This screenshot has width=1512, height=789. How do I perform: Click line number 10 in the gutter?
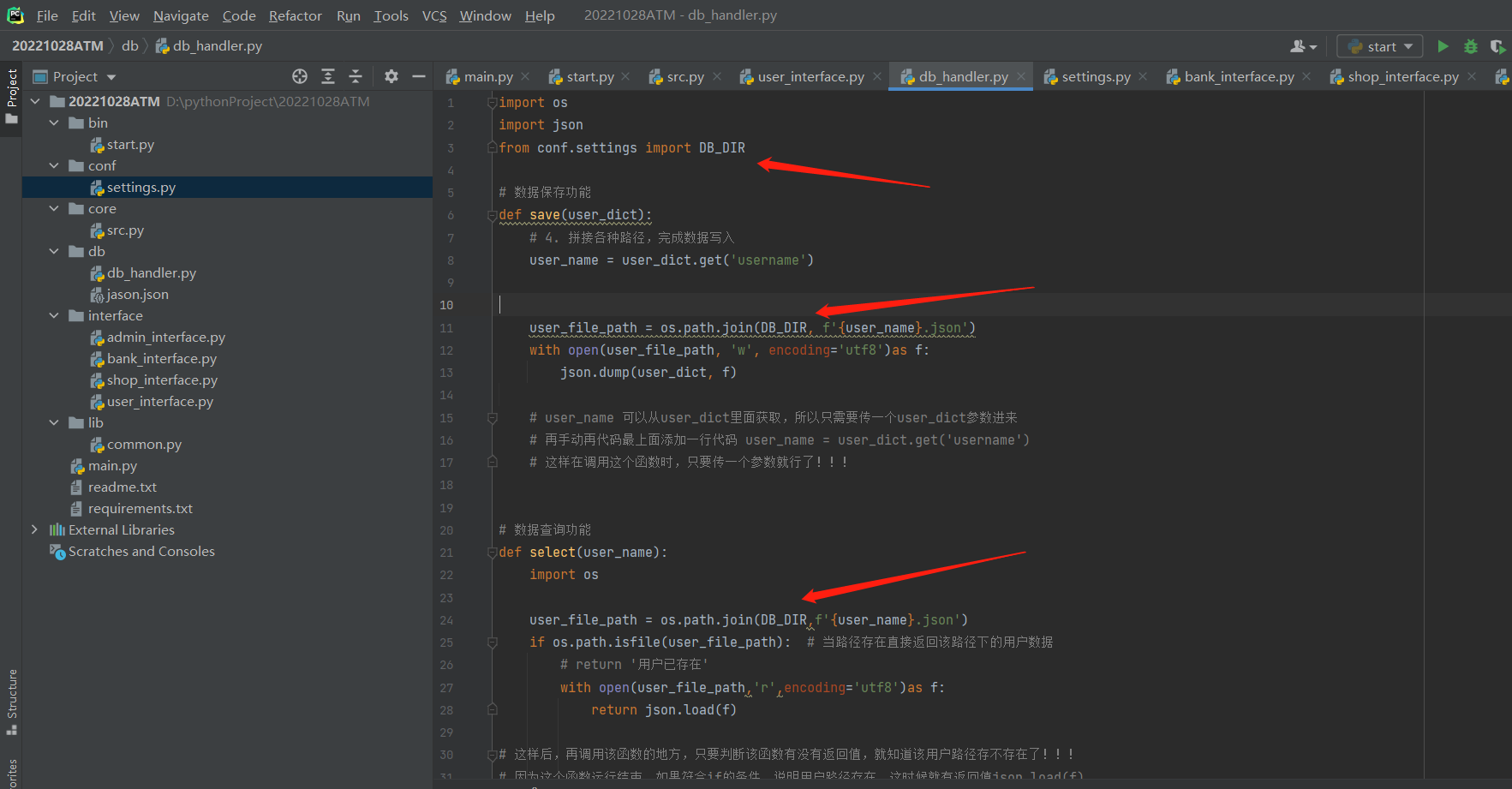point(446,305)
